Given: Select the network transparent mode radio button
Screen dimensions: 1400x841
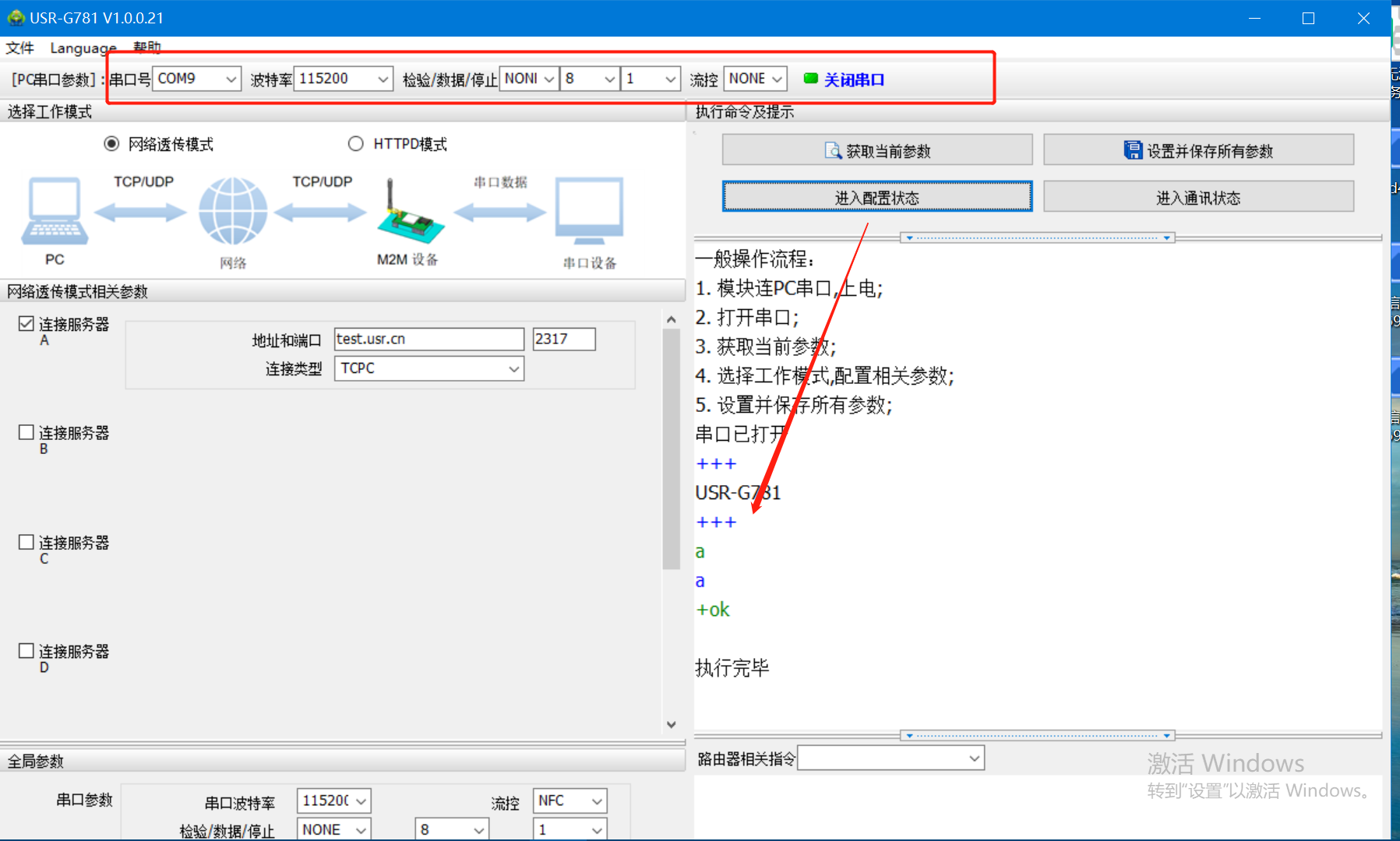Looking at the screenshot, I should pyautogui.click(x=112, y=144).
